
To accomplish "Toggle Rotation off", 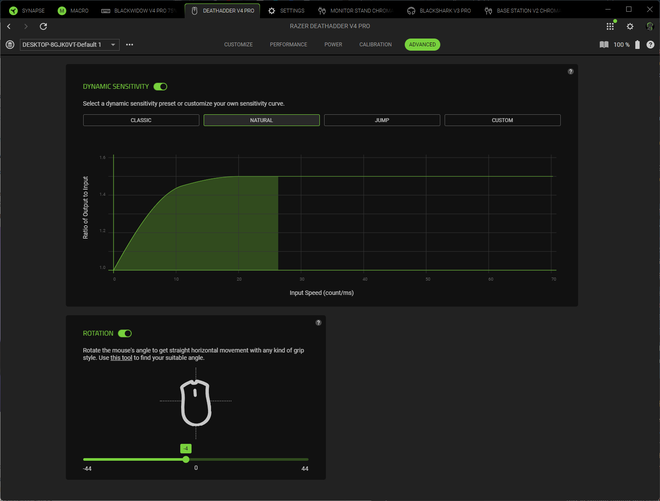I will [x=125, y=333].
